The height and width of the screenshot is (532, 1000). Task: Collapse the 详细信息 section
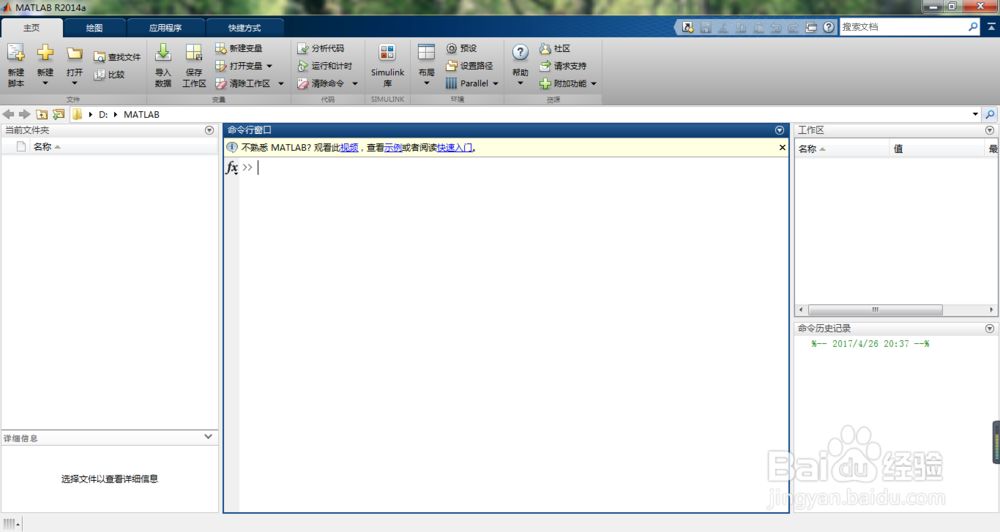tap(208, 437)
